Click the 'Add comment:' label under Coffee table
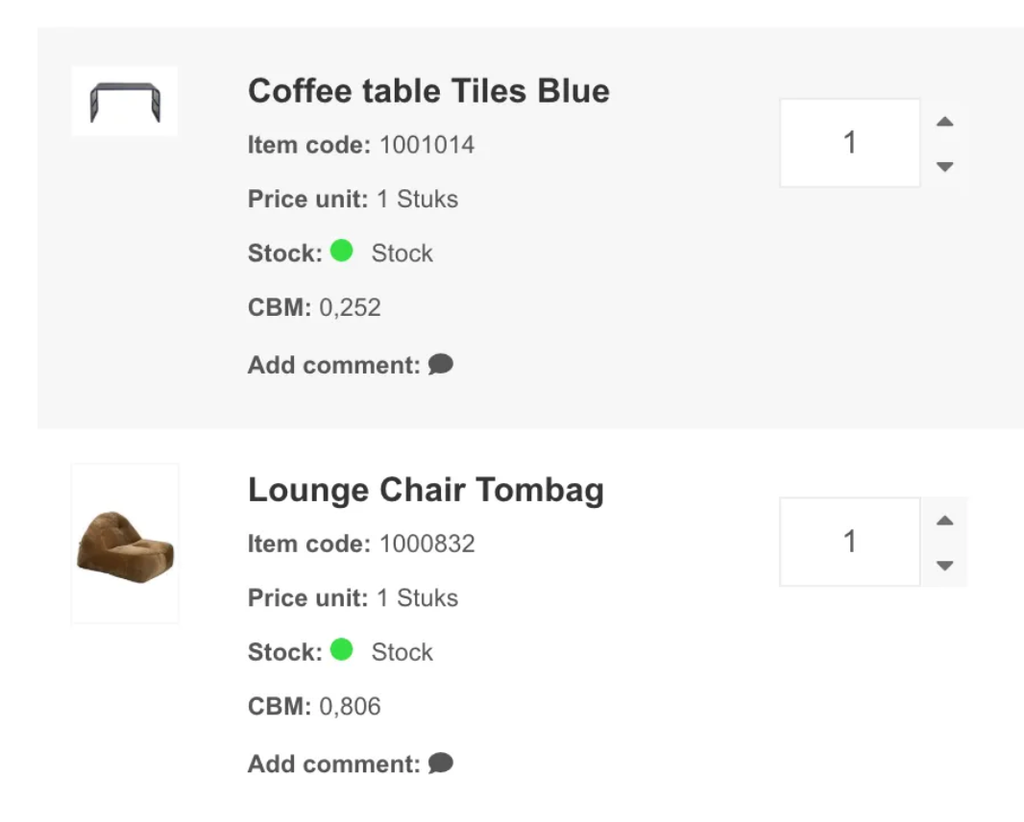The width and height of the screenshot is (1024, 822). [x=333, y=365]
